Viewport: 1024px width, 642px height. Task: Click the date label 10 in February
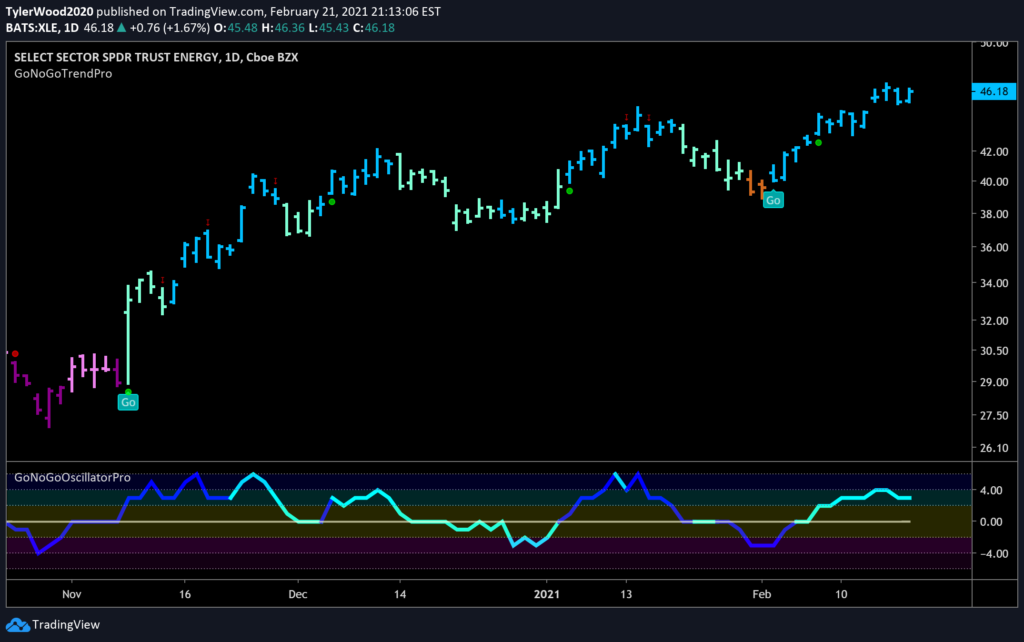coord(841,594)
